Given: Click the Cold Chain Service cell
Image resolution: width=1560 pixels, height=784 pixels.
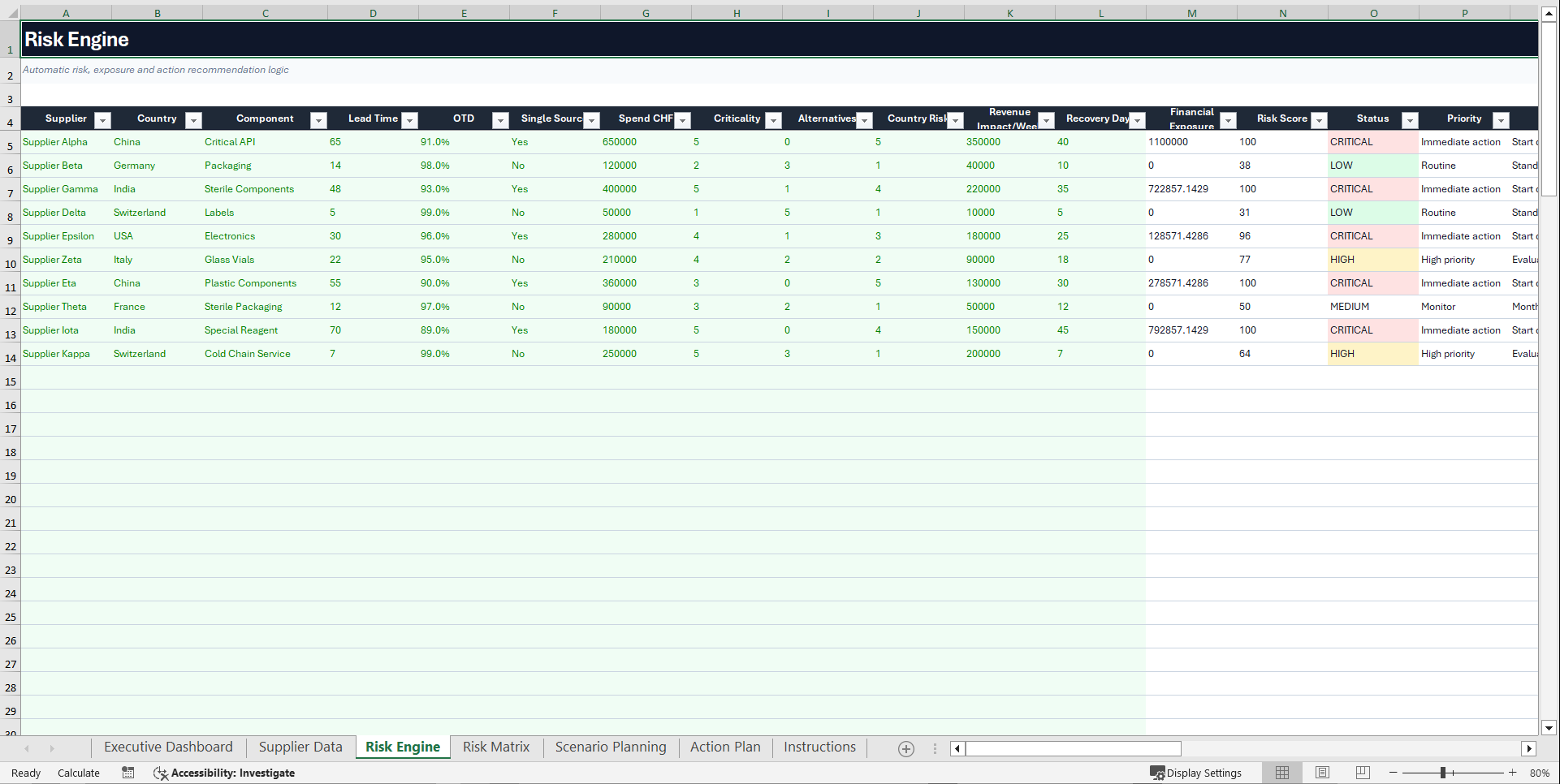Looking at the screenshot, I should click(x=265, y=354).
